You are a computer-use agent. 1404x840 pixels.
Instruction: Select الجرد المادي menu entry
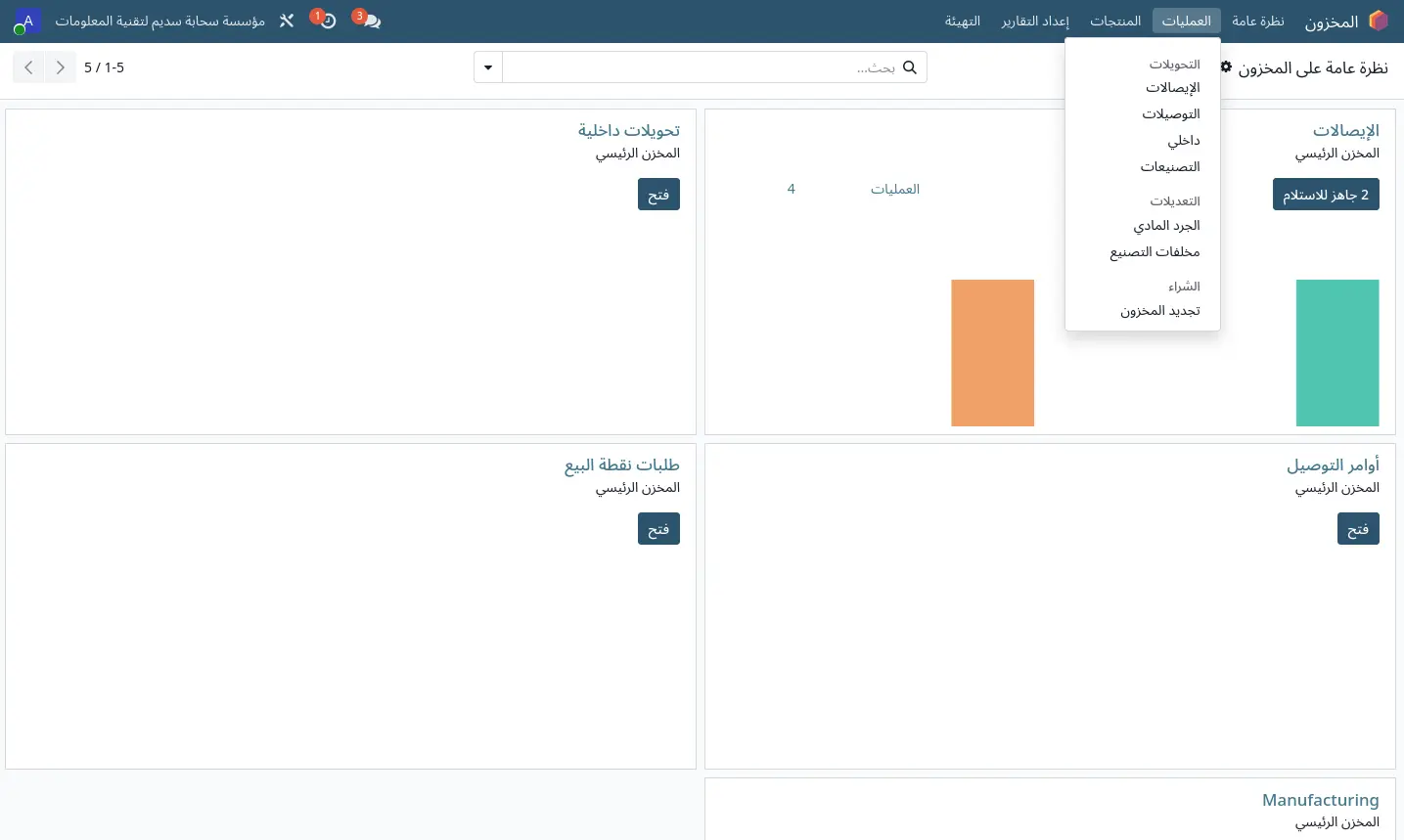pyautogui.click(x=1166, y=226)
